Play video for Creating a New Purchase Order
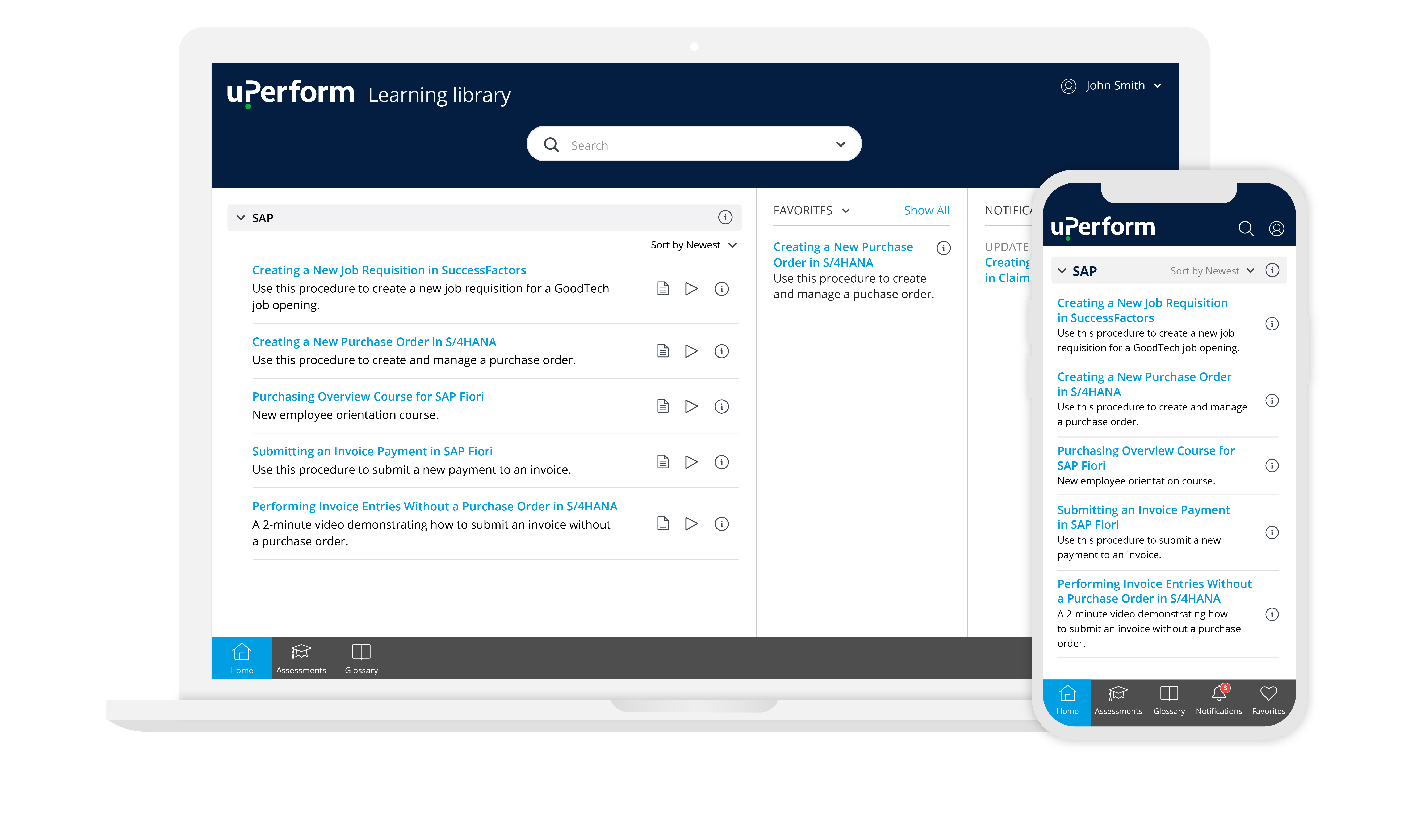This screenshot has width=1418, height=840. tap(691, 351)
